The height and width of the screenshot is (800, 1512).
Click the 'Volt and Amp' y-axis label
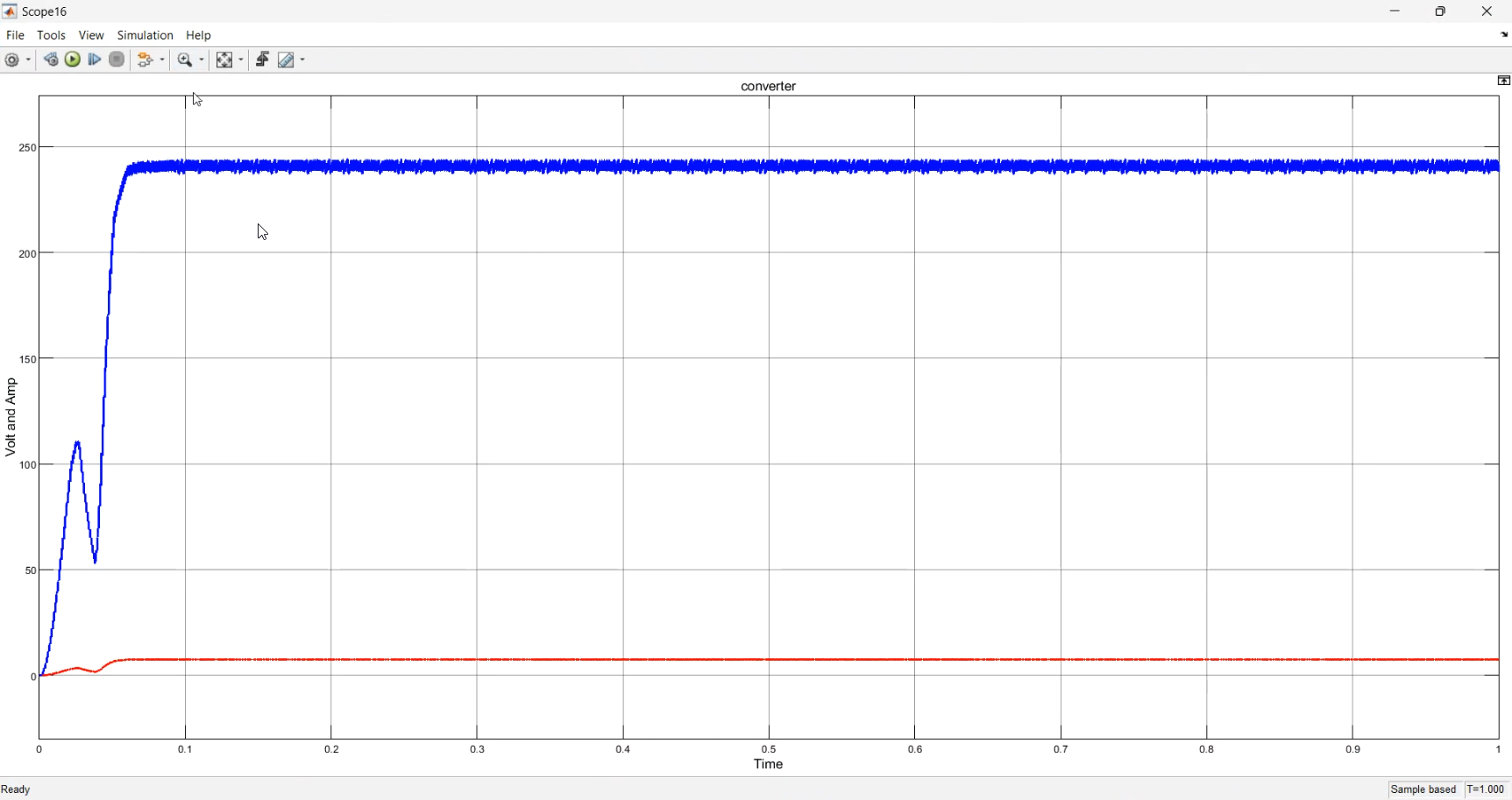[x=11, y=417]
